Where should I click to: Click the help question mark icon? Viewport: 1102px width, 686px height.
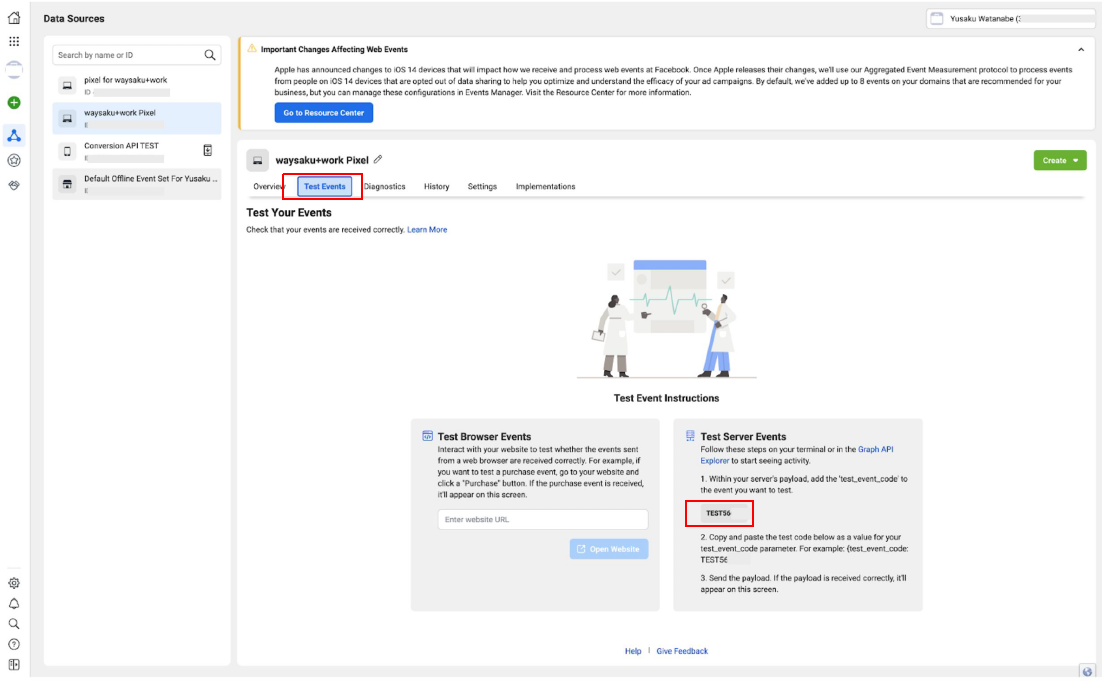coord(14,644)
